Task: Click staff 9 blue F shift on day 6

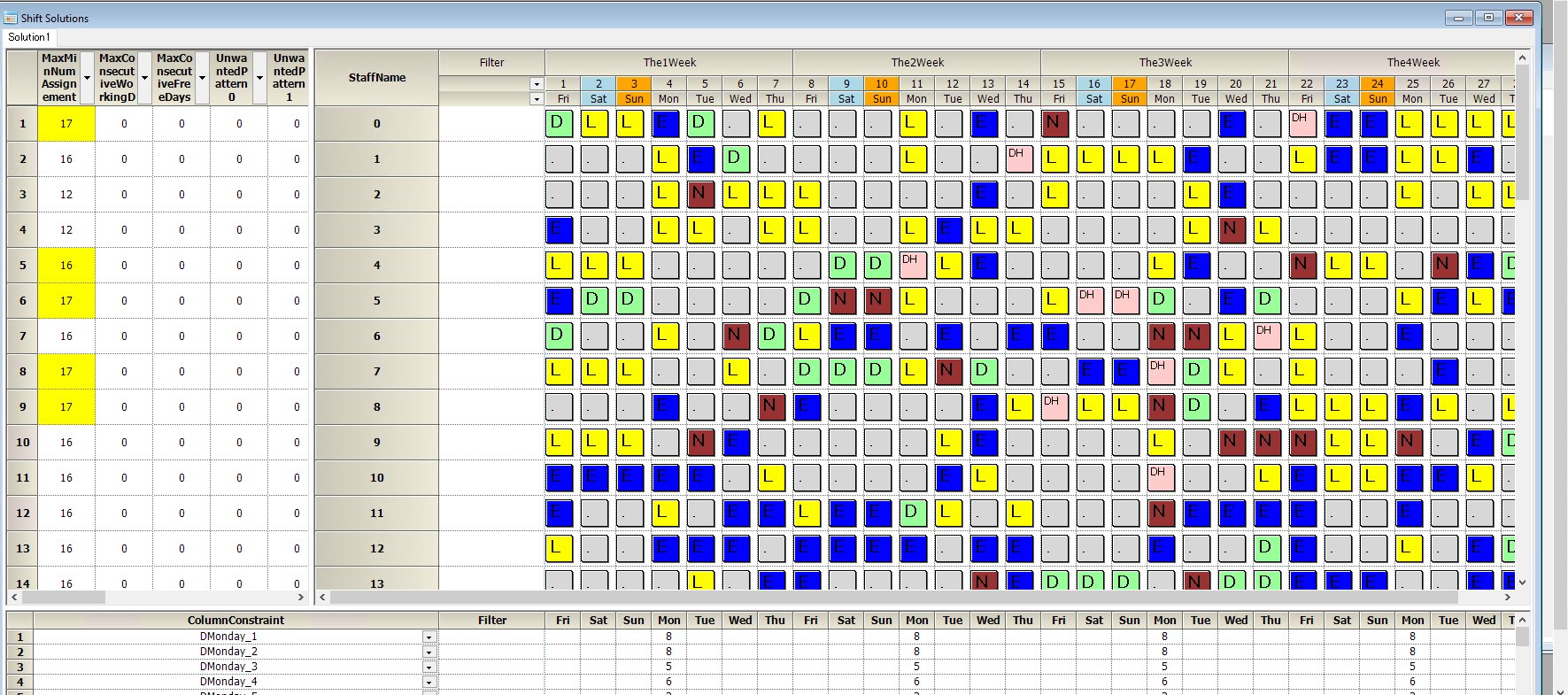Action: pos(736,442)
